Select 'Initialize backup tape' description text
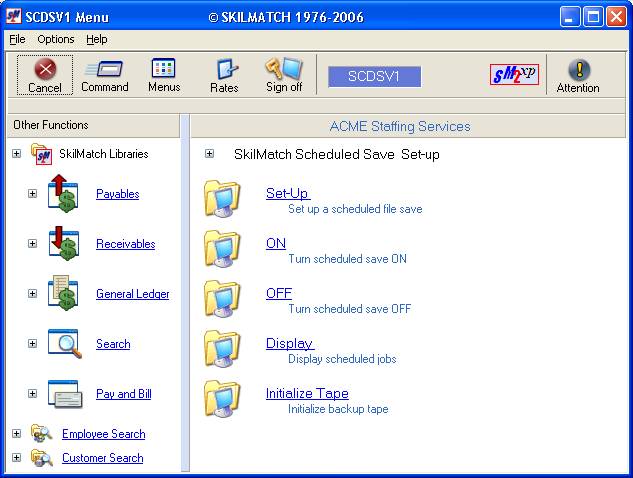Image resolution: width=633 pixels, height=478 pixels. (338, 409)
